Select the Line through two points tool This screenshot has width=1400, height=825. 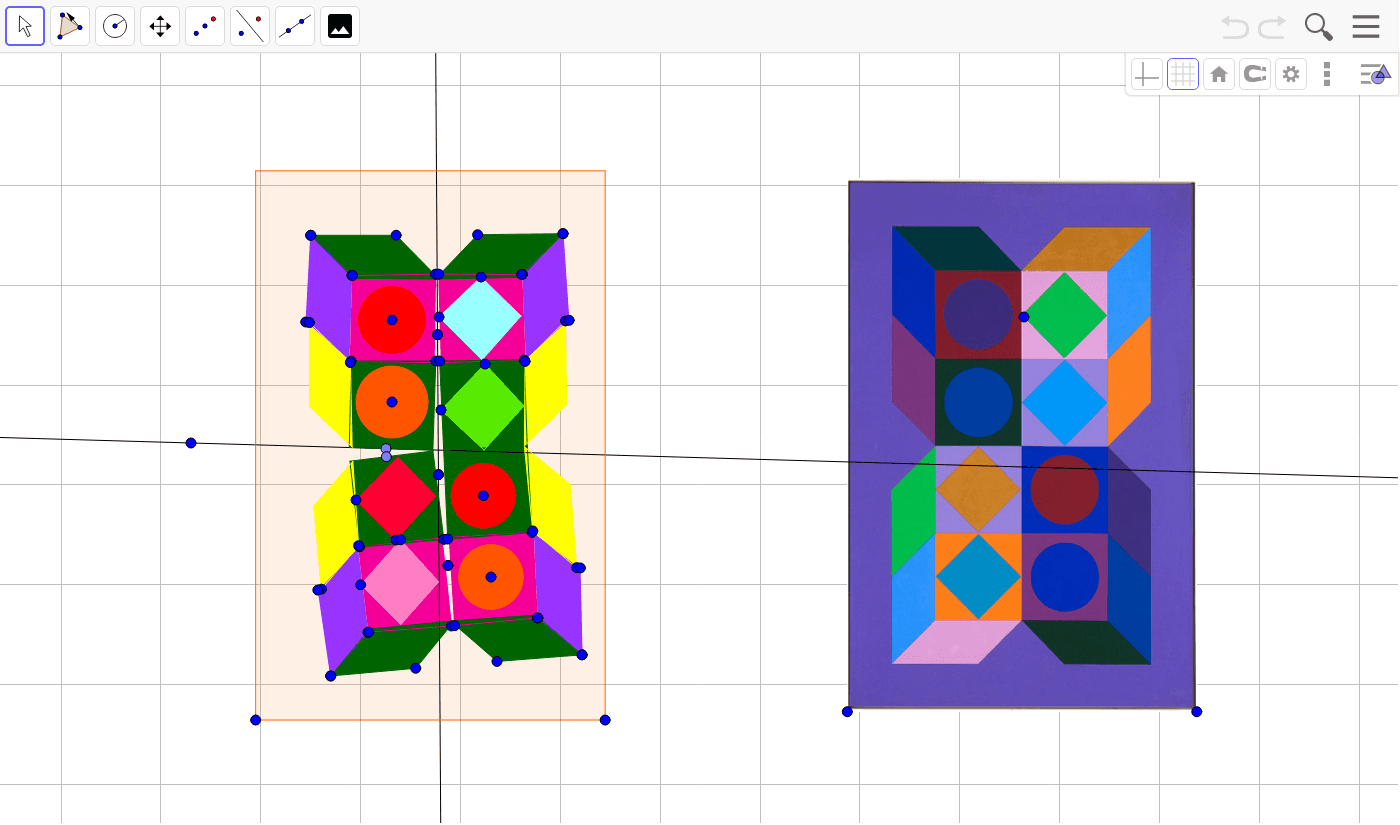(295, 26)
